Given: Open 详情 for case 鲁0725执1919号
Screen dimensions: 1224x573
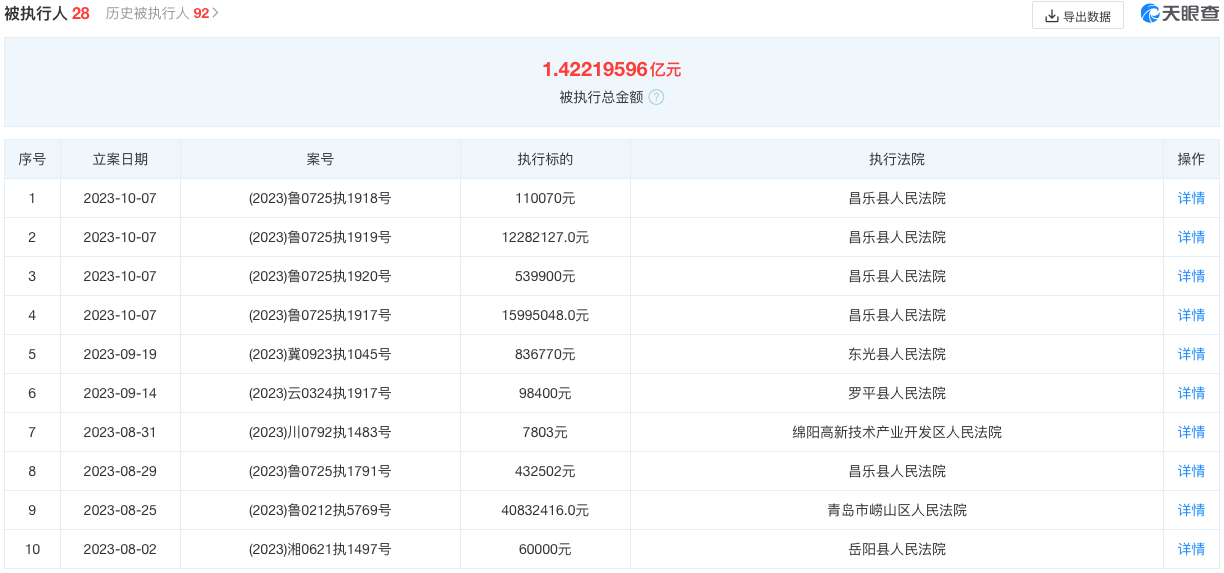Looking at the screenshot, I should 1191,237.
